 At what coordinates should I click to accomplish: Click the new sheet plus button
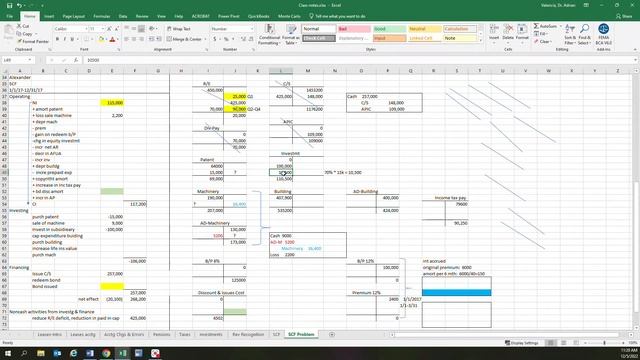point(332,334)
